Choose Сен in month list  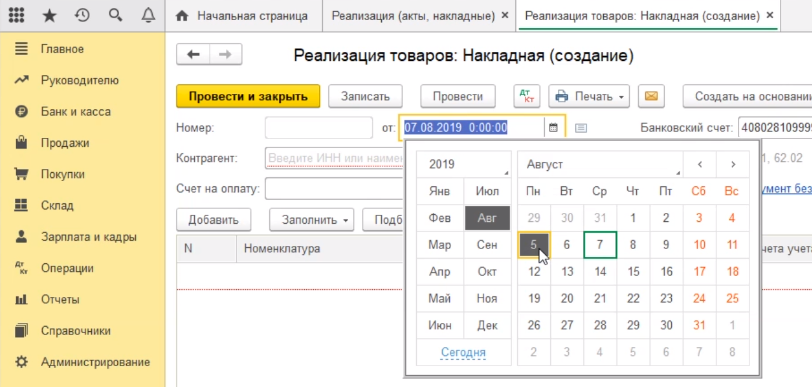tap(487, 245)
